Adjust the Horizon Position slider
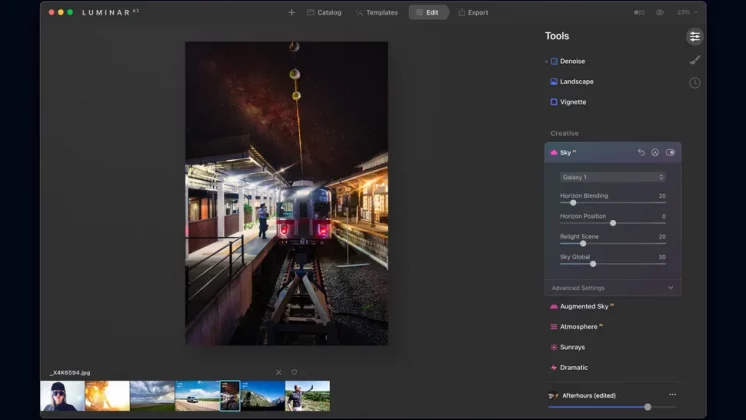This screenshot has width=746, height=420. [613, 223]
